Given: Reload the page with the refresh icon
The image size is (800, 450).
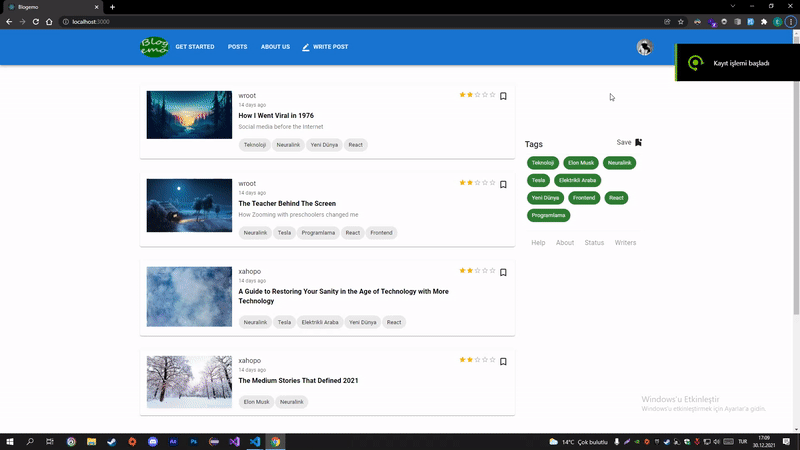Looking at the screenshot, I should pyautogui.click(x=36, y=21).
